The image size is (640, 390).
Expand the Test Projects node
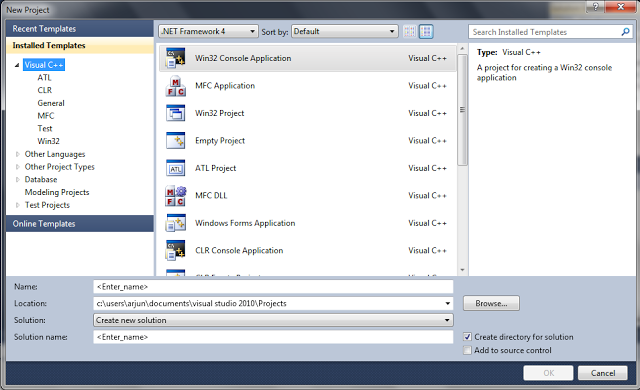18,205
